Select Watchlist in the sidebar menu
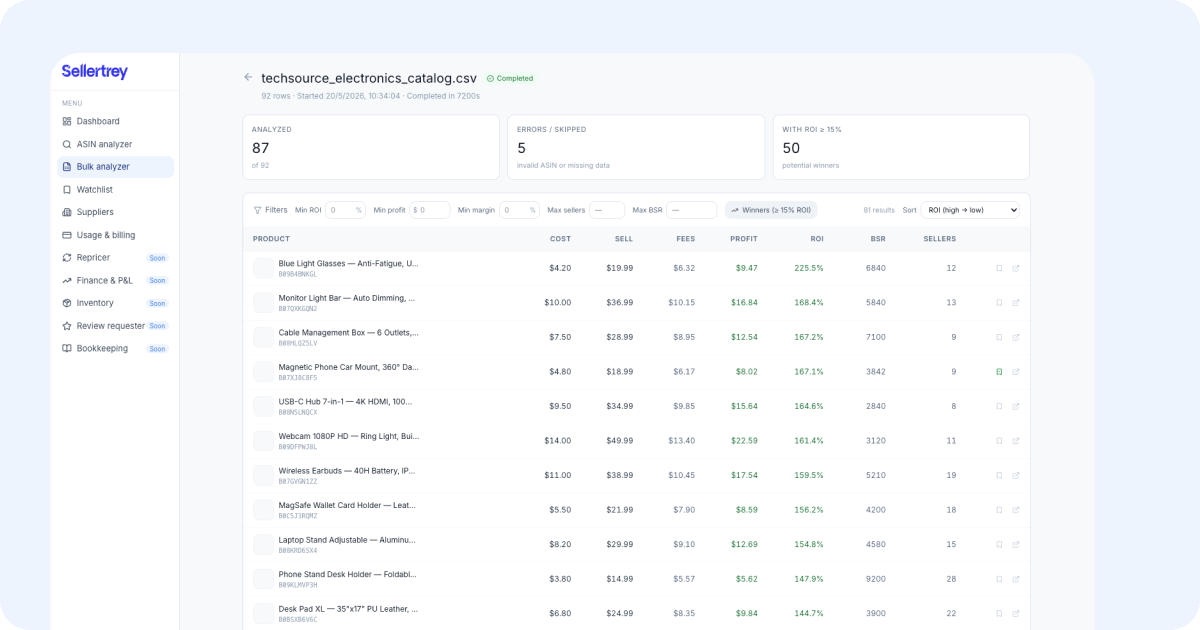Image resolution: width=1200 pixels, height=630 pixels. (115, 189)
